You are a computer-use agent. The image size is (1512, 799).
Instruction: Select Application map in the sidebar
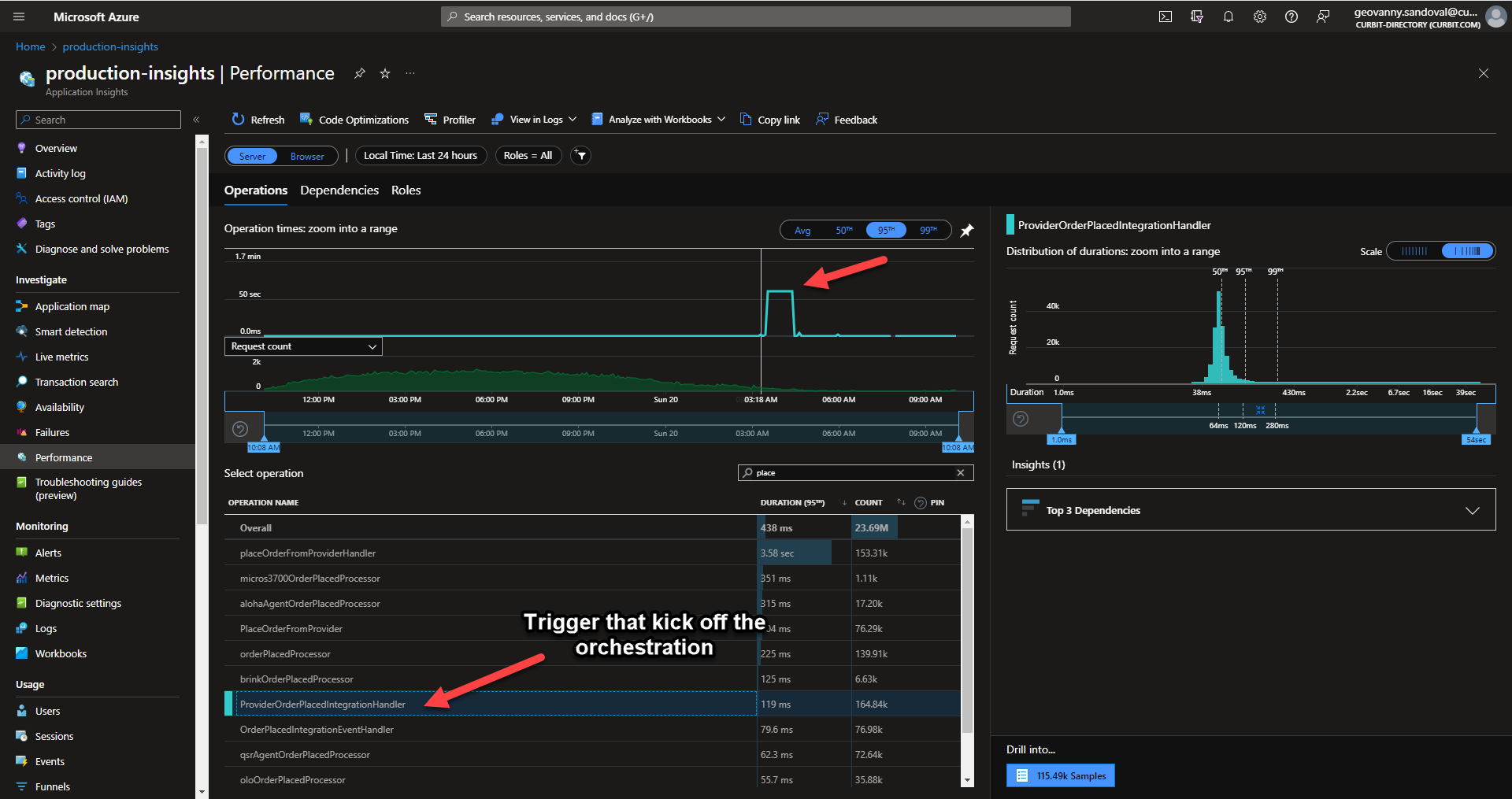71,306
